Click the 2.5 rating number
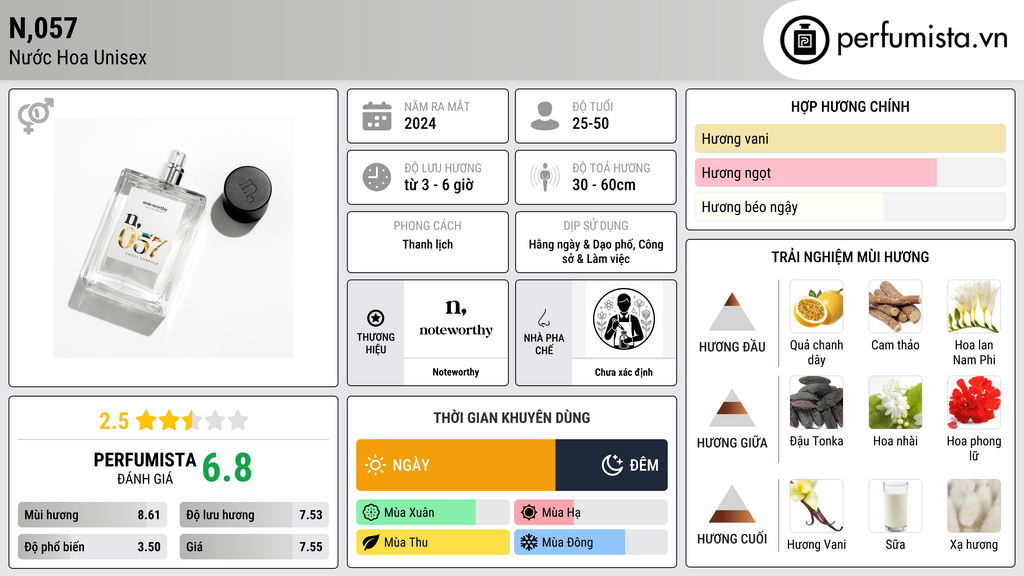Viewport: 1024px width, 576px height. tap(114, 421)
